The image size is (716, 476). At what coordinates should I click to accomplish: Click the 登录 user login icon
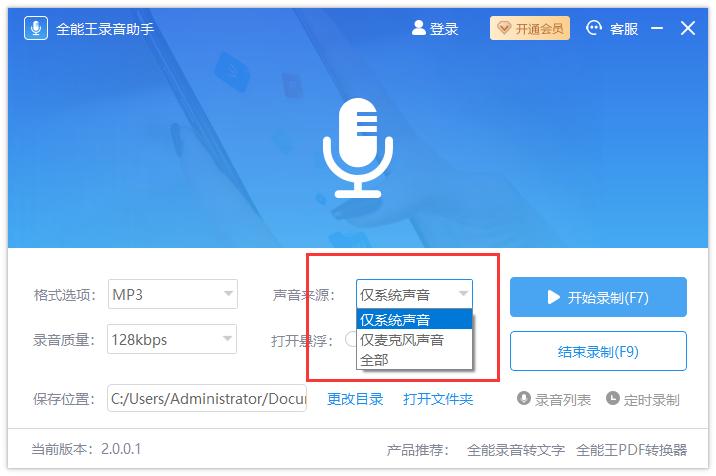click(419, 28)
